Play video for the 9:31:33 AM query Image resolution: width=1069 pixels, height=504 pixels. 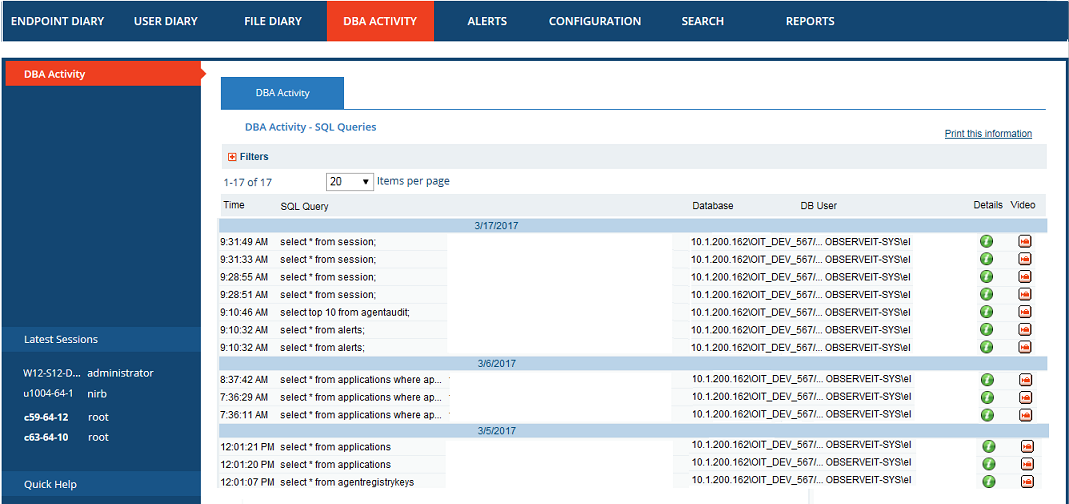click(1025, 259)
